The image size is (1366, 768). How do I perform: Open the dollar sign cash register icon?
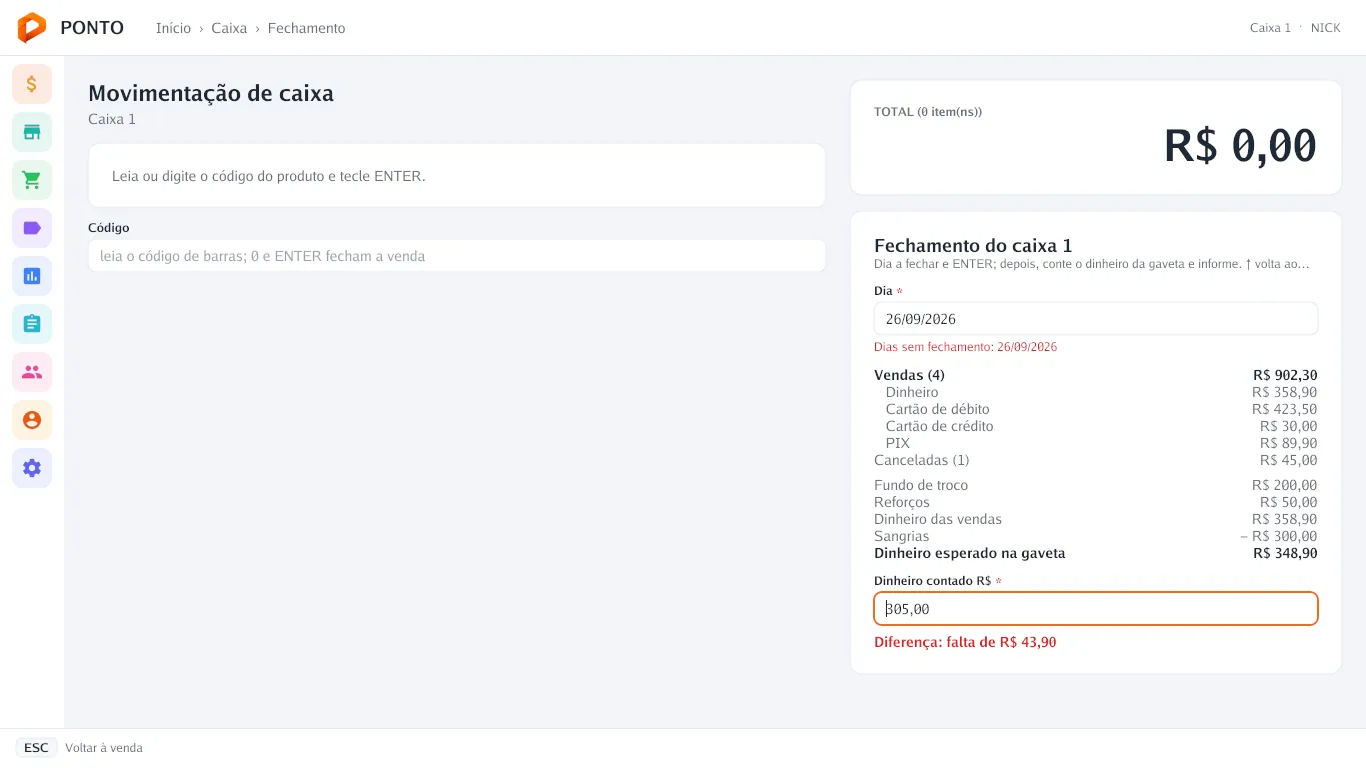pos(32,84)
